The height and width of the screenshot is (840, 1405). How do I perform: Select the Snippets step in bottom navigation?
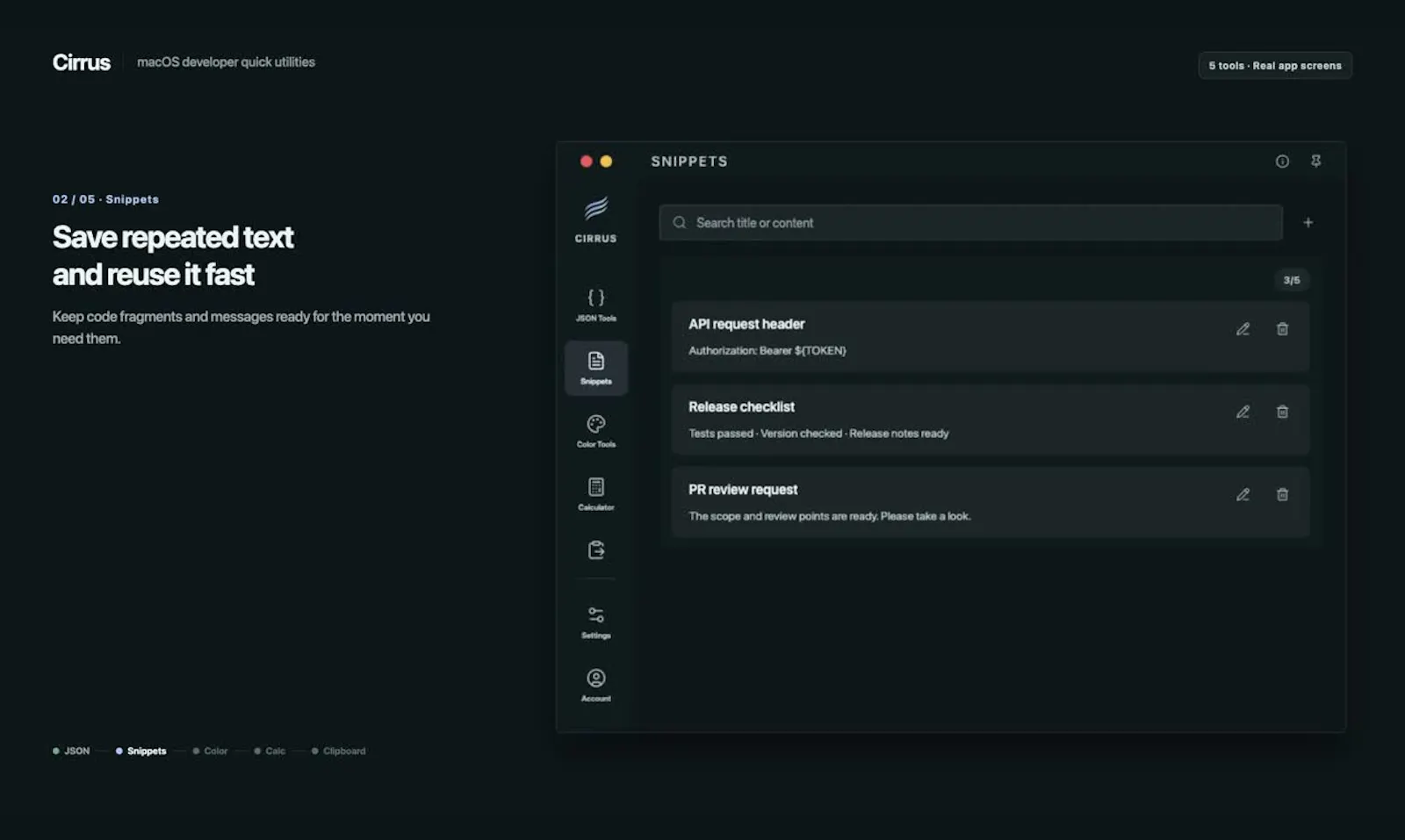click(x=140, y=751)
